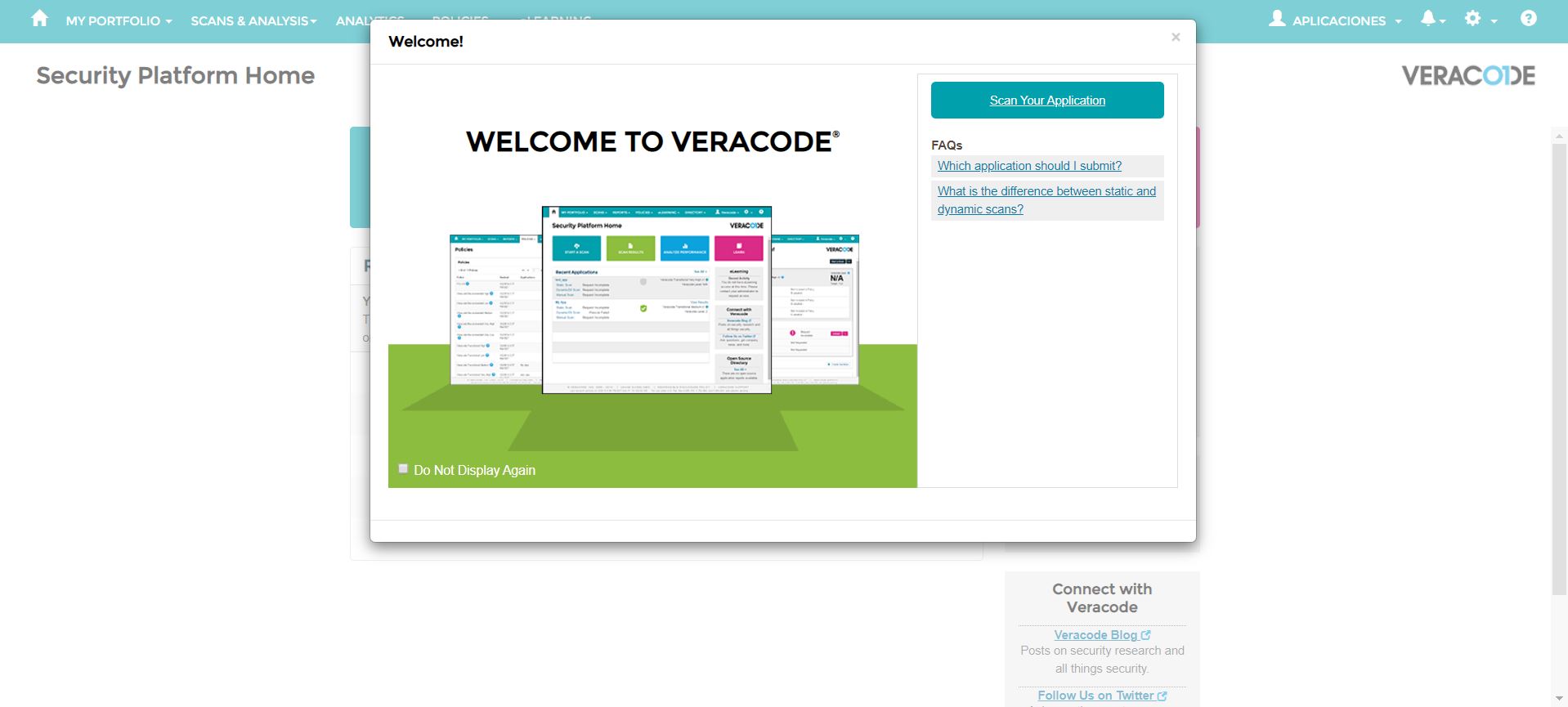The width and height of the screenshot is (1568, 707).
Task: Click the Veracode platform preview image
Action: tap(654, 301)
